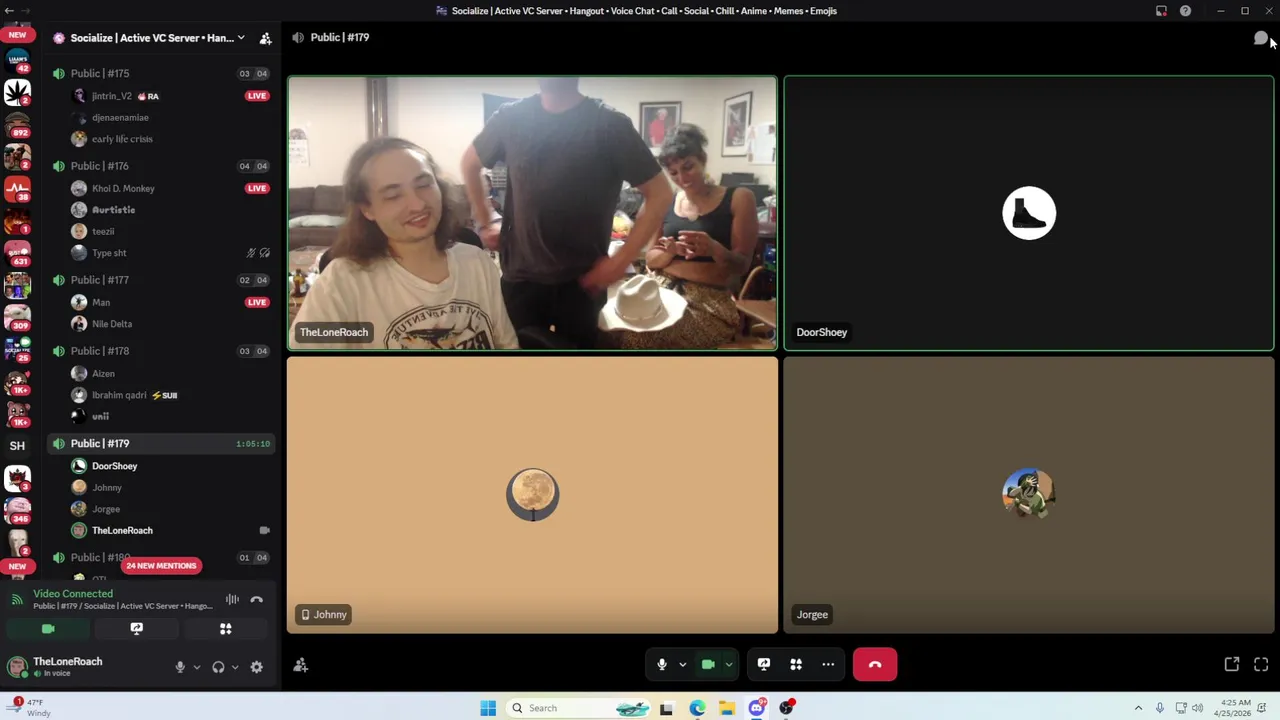Start screen share from Video Connected panel
Image resolution: width=1280 pixels, height=720 pixels.
[x=137, y=629]
